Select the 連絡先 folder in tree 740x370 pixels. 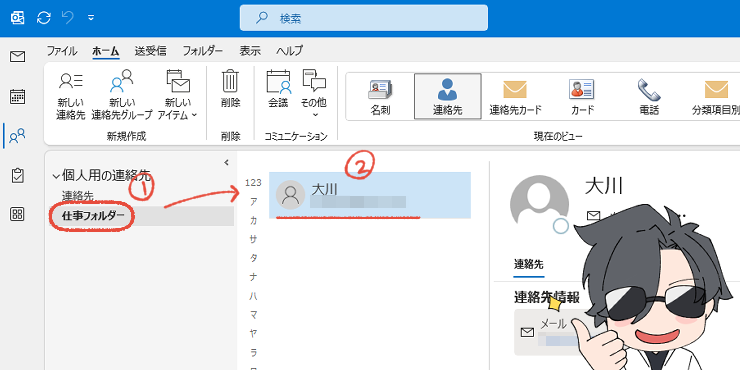coord(78,195)
